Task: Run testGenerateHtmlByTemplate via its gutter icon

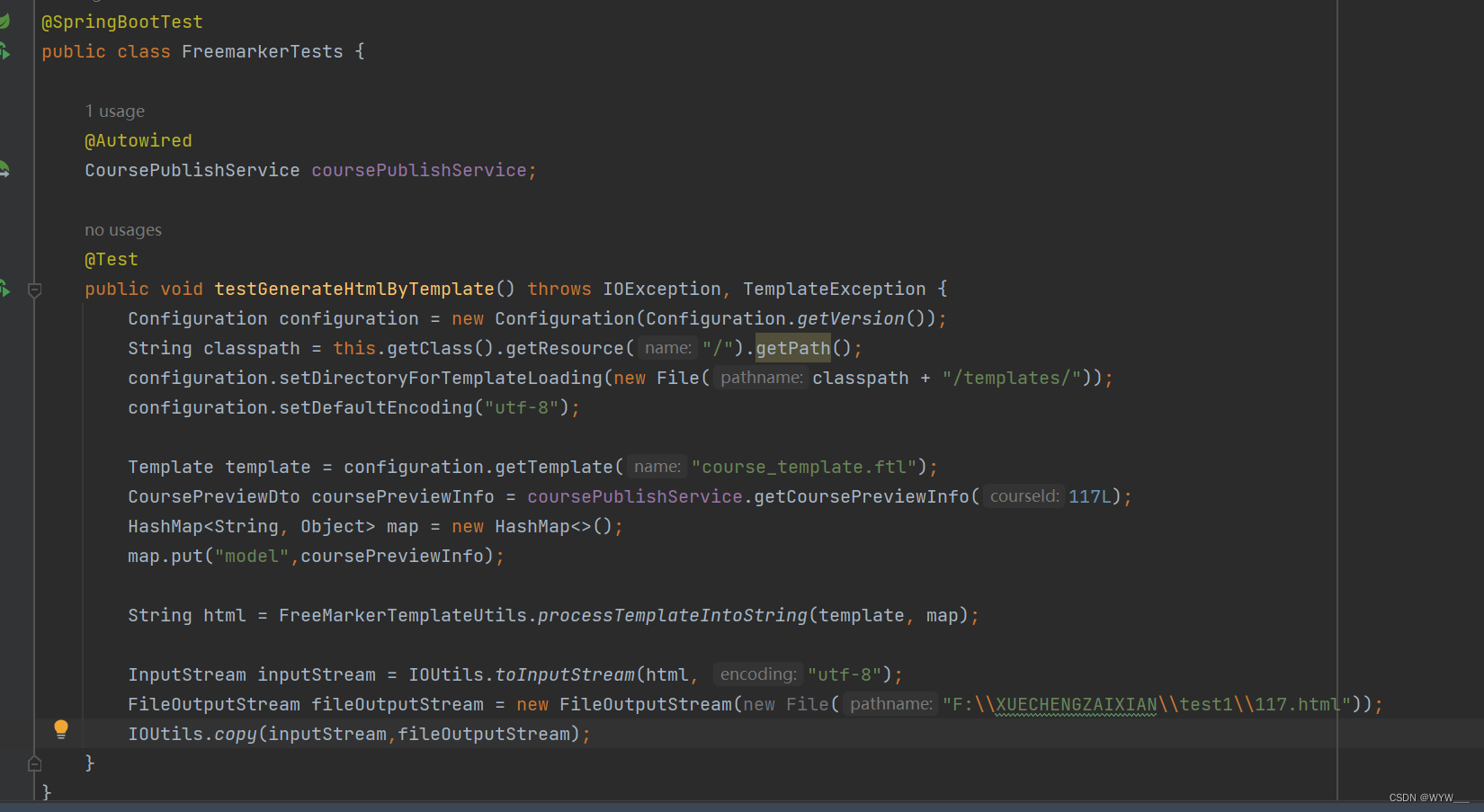Action: point(4,289)
